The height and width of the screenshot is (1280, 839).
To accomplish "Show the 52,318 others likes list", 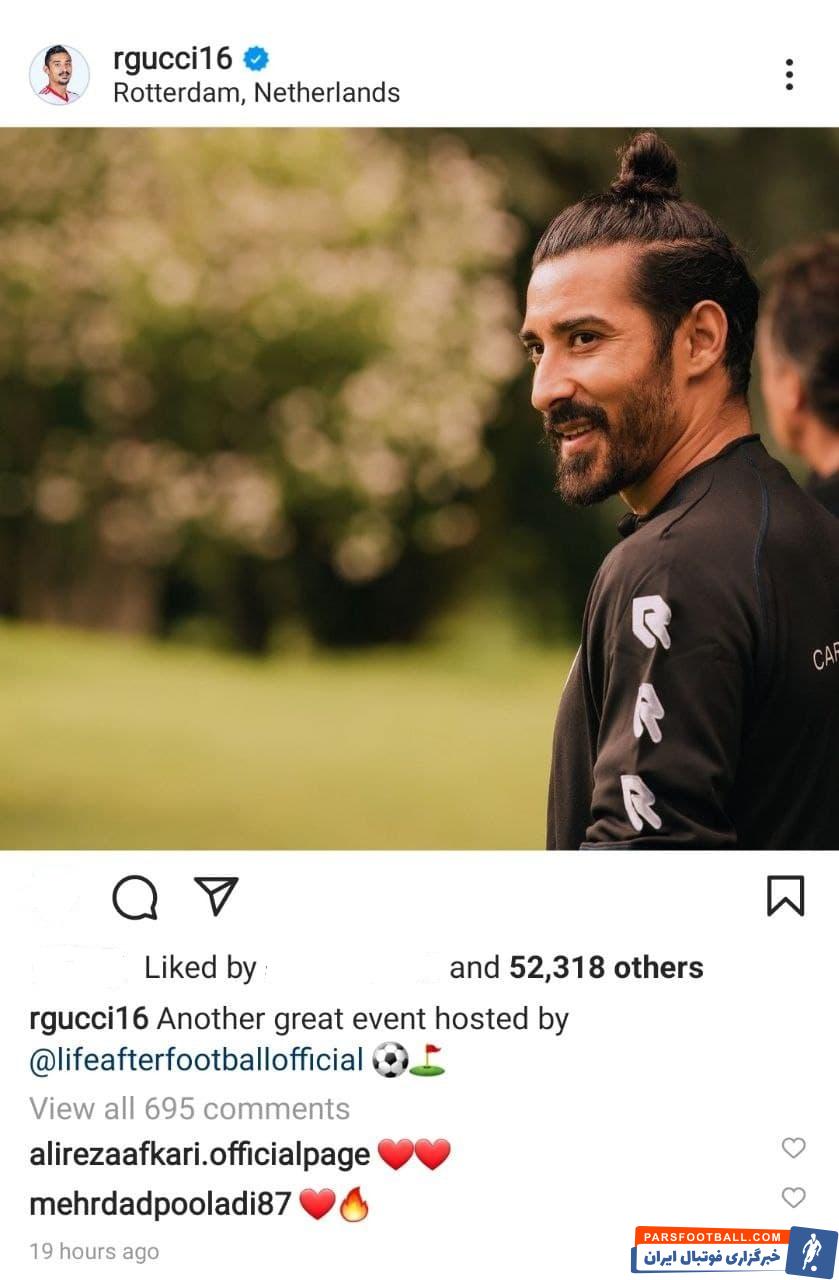I will point(606,968).
